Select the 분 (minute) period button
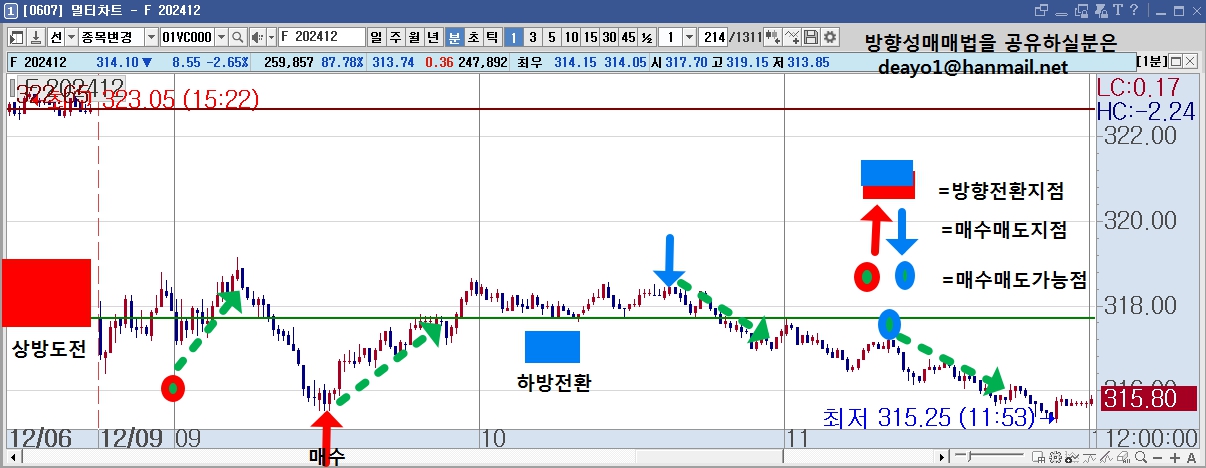The width and height of the screenshot is (1206, 468). click(454, 37)
